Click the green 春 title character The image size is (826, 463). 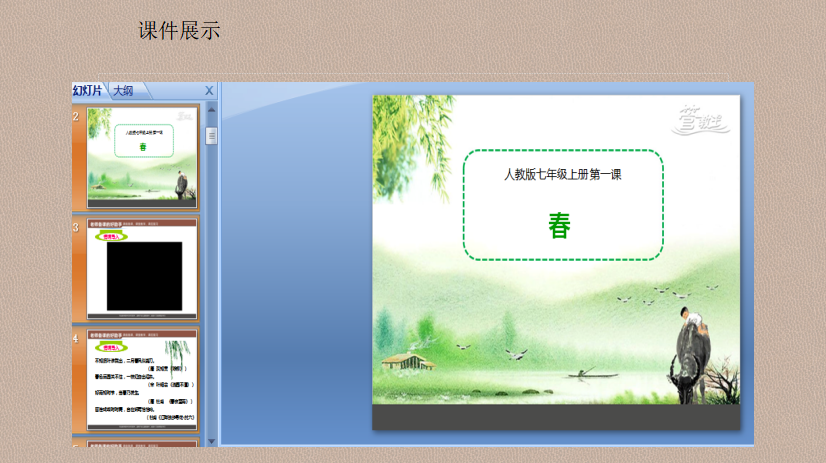(x=559, y=226)
